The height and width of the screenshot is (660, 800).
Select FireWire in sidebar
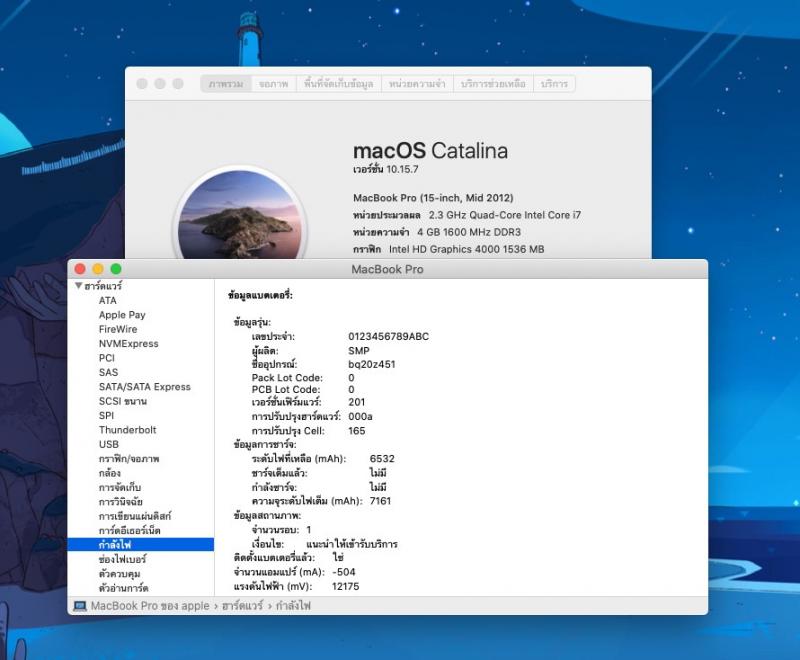[118, 329]
